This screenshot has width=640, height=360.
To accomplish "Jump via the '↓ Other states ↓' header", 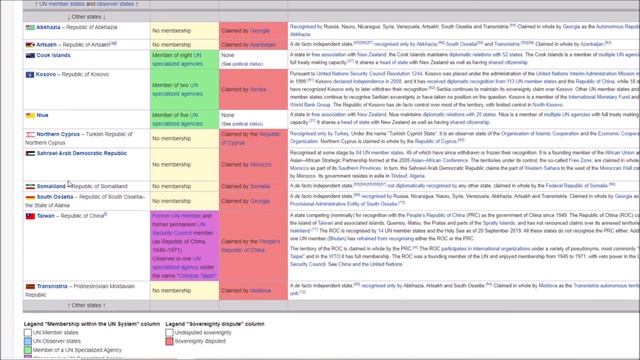I will [x=86, y=17].
